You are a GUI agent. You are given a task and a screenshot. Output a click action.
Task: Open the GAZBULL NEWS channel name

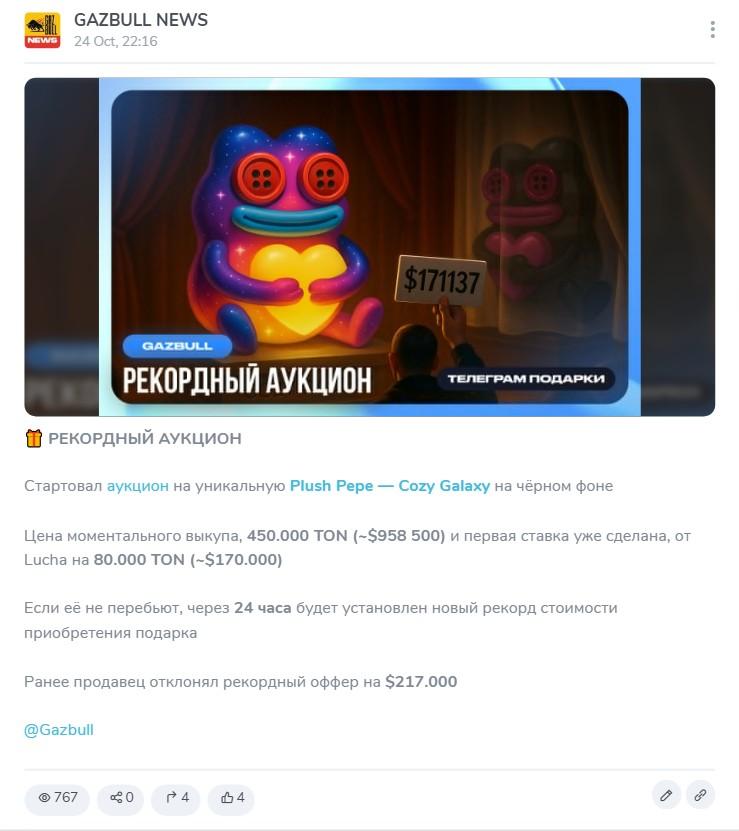[x=141, y=20]
